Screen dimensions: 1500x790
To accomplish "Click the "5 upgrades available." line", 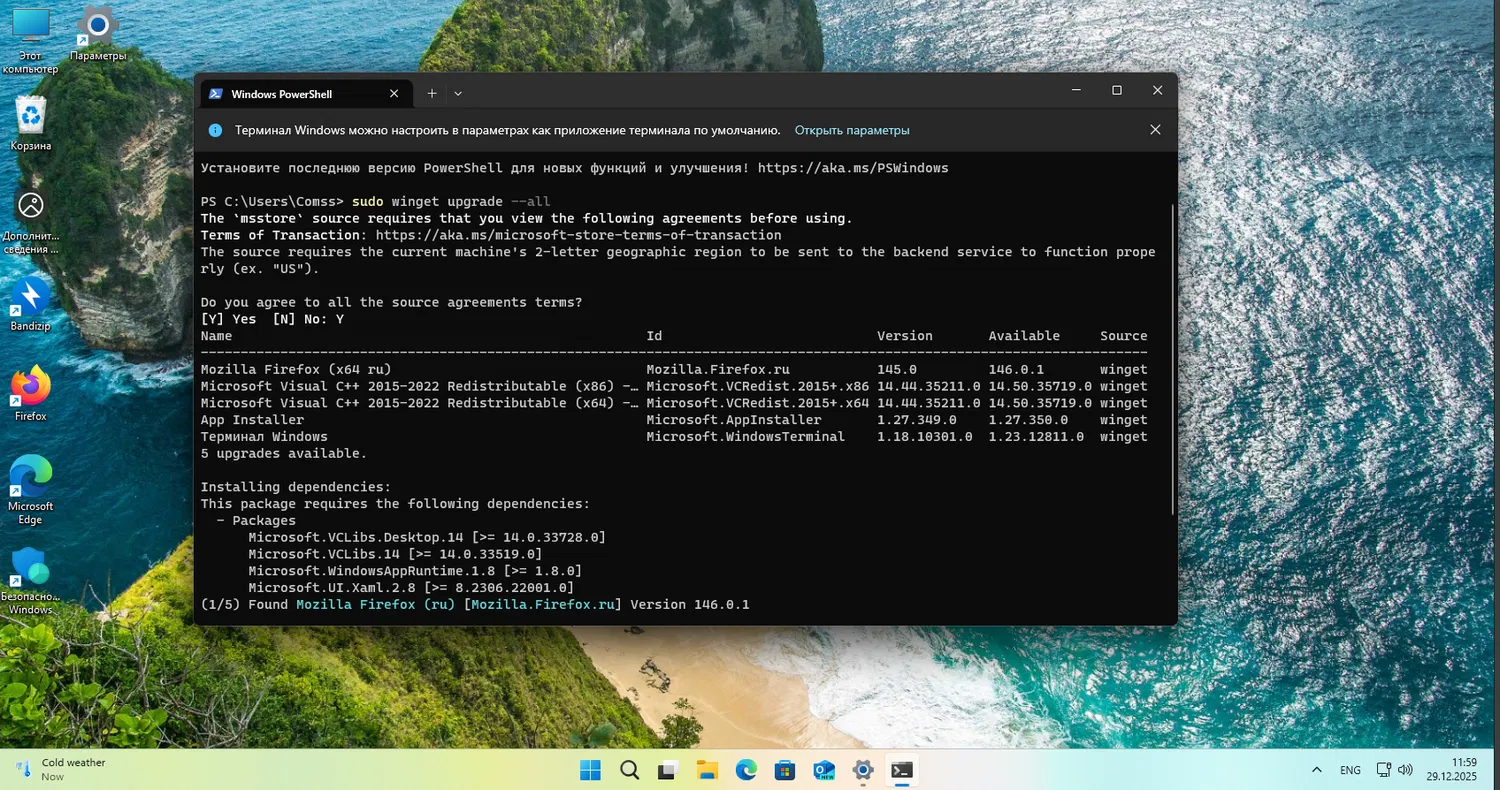I will tap(284, 454).
